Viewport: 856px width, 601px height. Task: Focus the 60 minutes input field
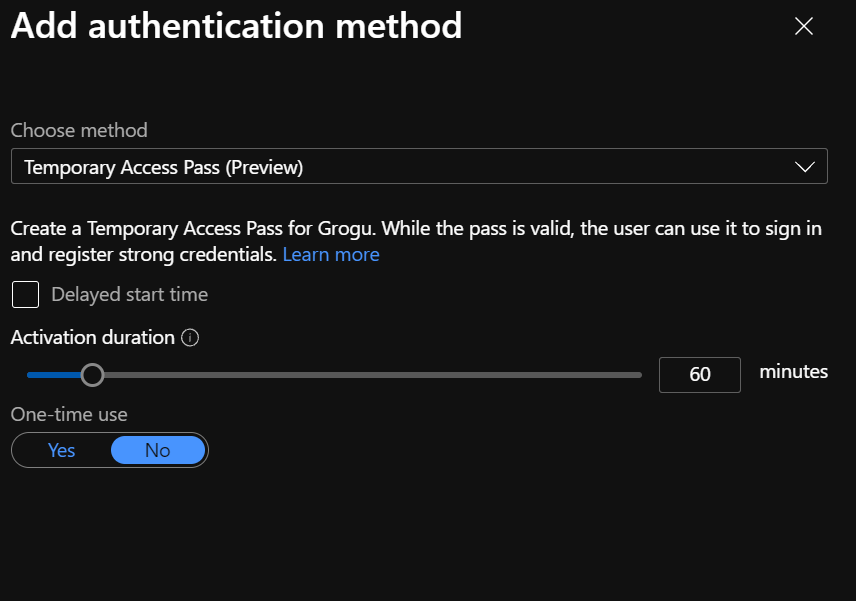click(x=700, y=375)
